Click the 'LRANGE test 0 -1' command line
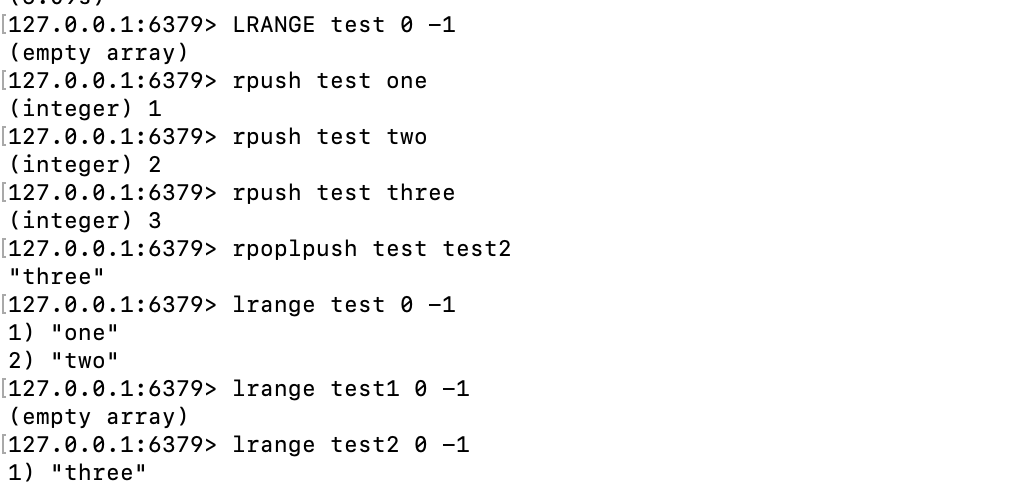Viewport: 1012px width, 486px height. coord(344,25)
